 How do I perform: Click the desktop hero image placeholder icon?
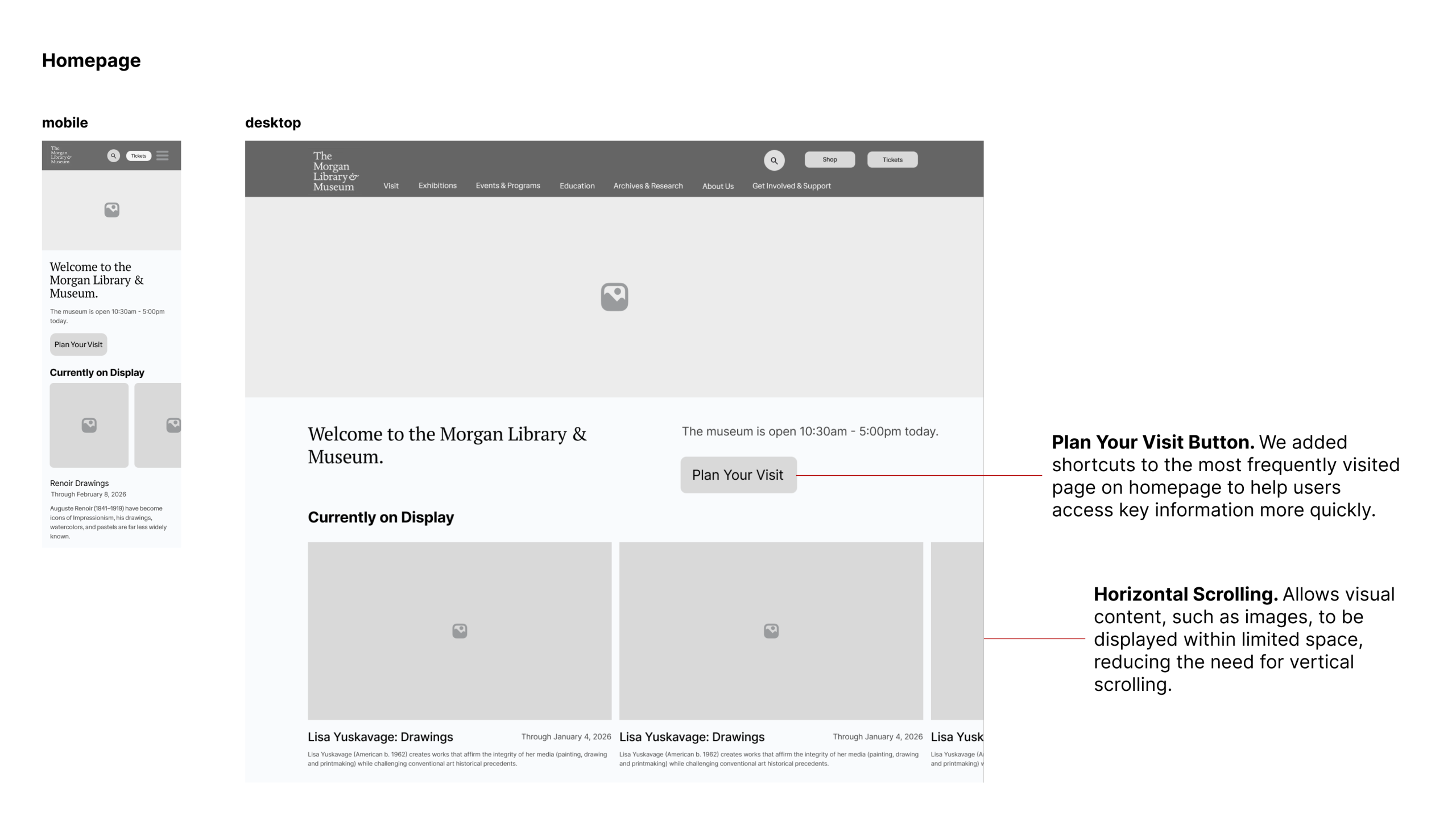point(614,296)
